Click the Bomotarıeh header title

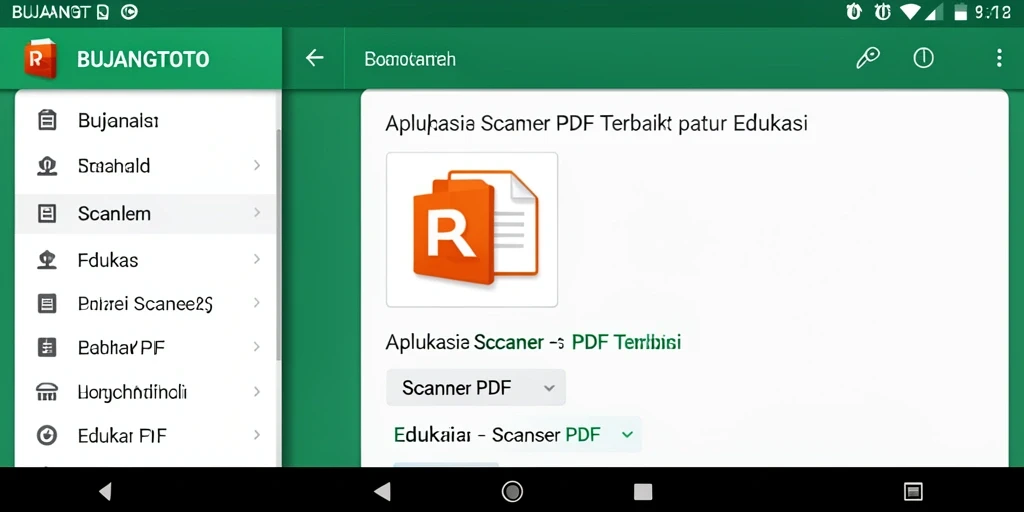pos(410,59)
